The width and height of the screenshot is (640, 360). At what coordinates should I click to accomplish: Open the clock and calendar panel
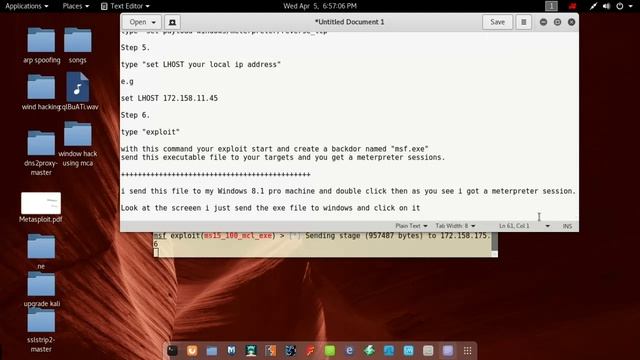(320, 6)
